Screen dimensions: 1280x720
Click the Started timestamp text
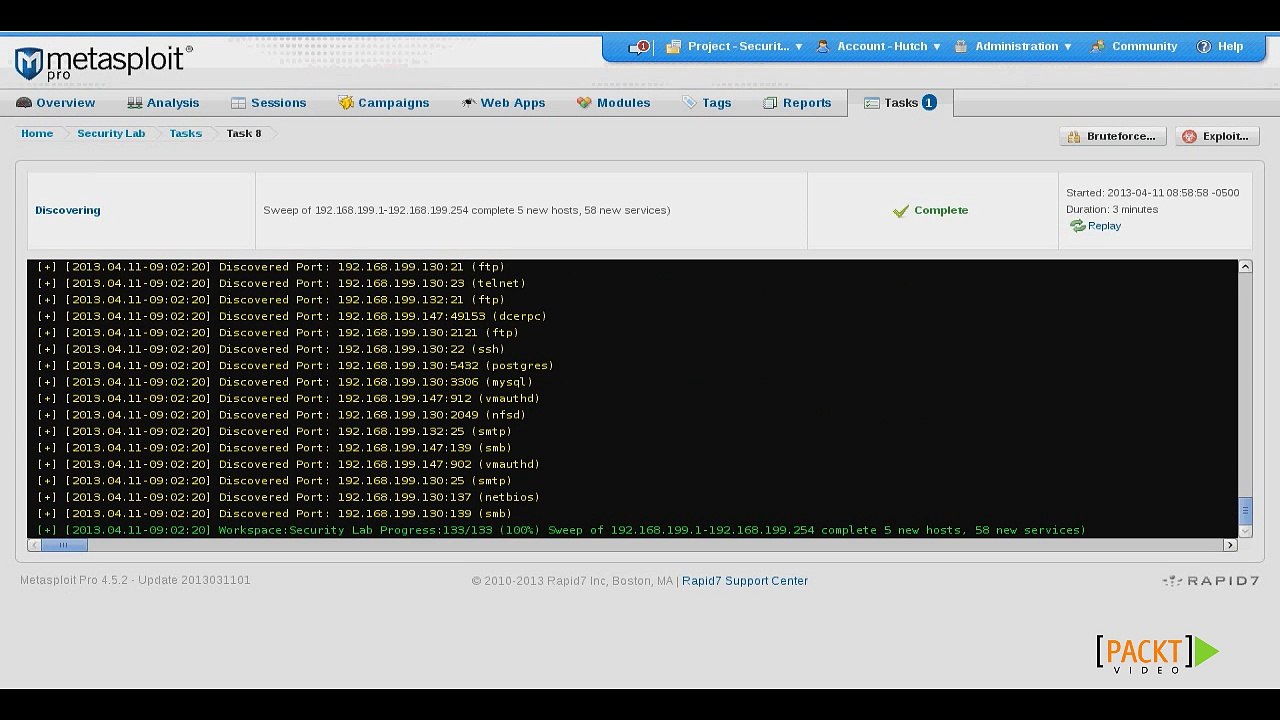pyautogui.click(x=1152, y=193)
